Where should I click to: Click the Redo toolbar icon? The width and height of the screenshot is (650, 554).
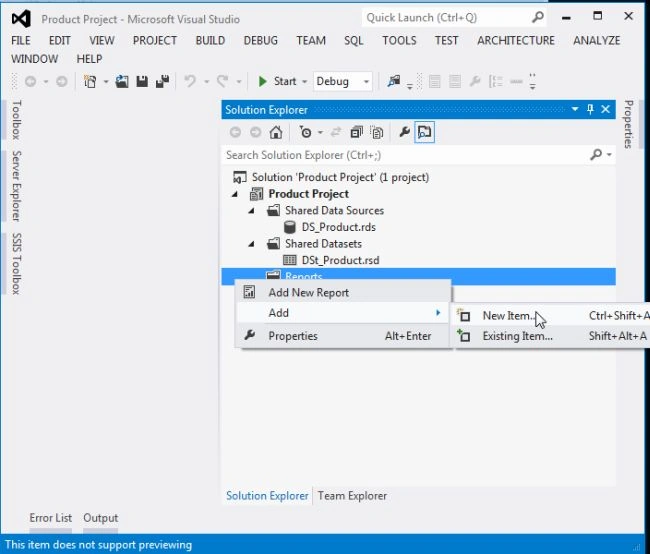(x=223, y=81)
